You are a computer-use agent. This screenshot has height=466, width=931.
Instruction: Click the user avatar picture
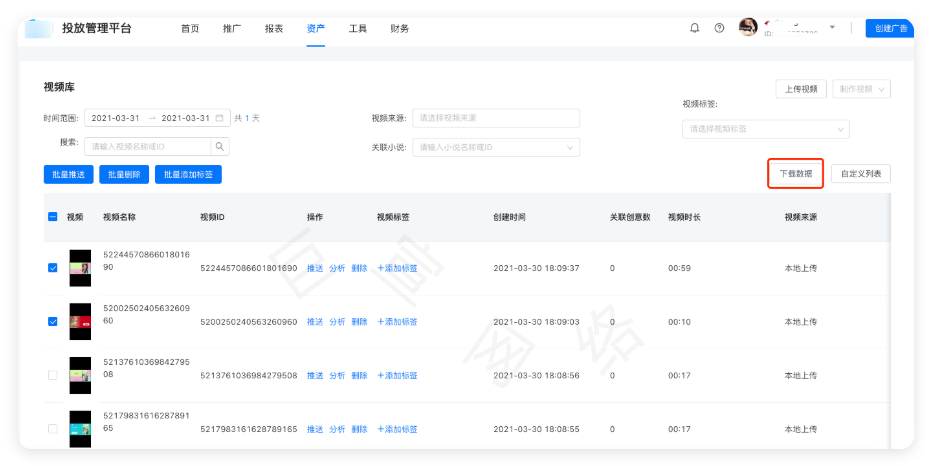(x=748, y=27)
